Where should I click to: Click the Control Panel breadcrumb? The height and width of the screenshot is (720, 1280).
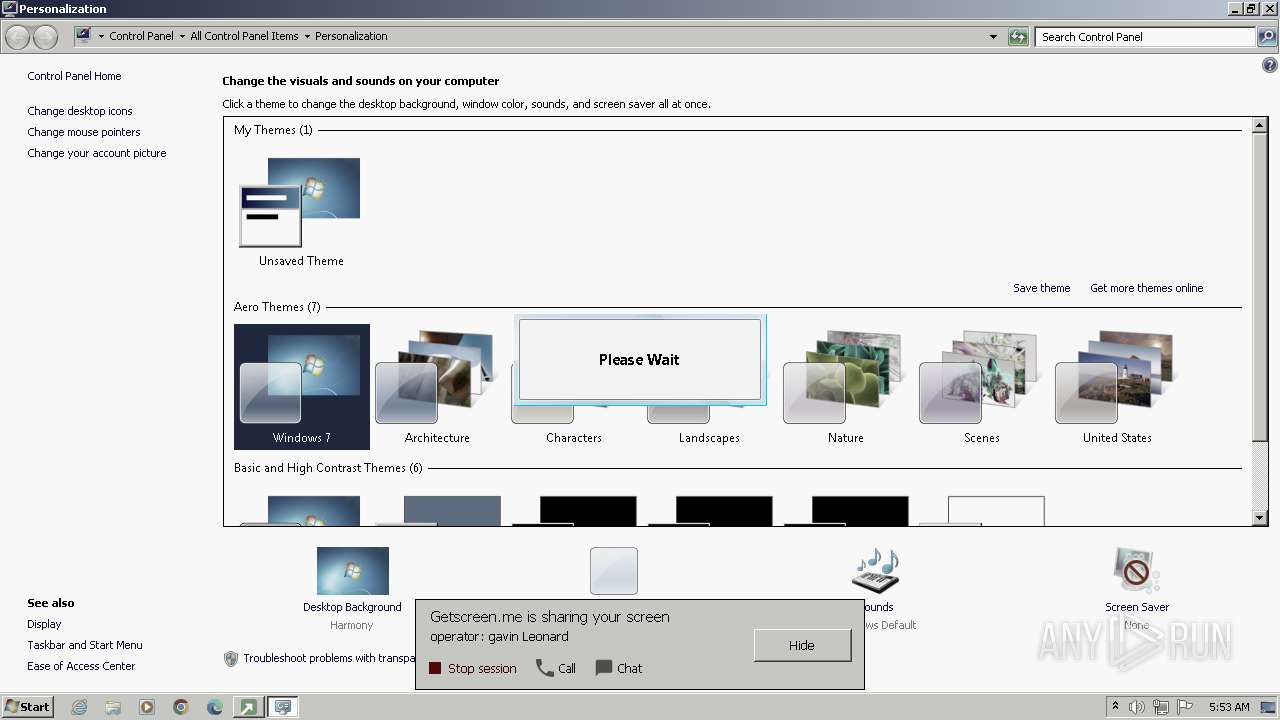coord(141,36)
